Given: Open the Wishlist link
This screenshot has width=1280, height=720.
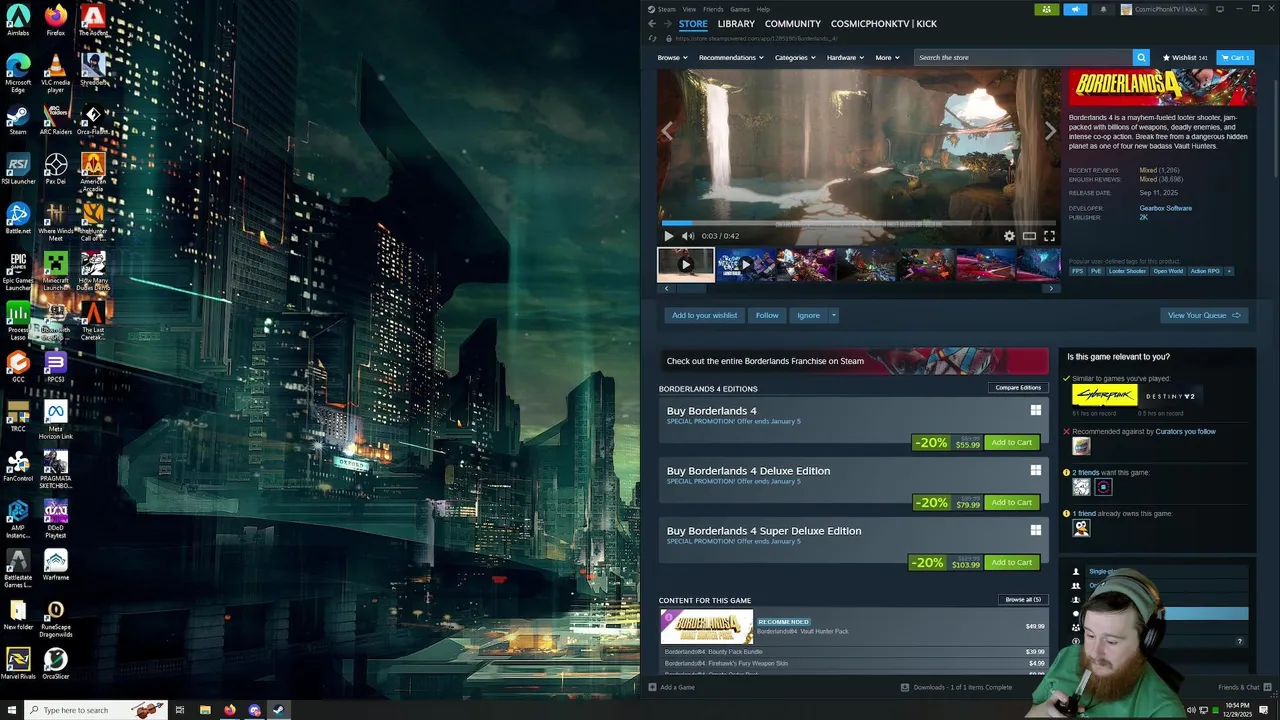Looking at the screenshot, I should click(1186, 58).
